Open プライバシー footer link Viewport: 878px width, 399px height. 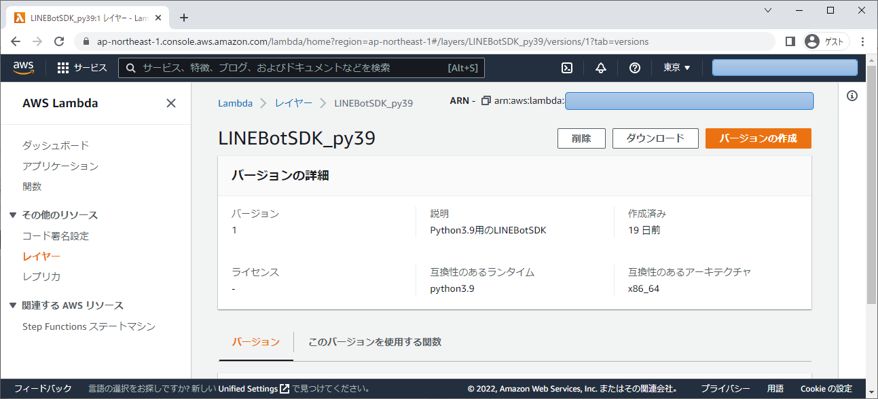pos(725,388)
